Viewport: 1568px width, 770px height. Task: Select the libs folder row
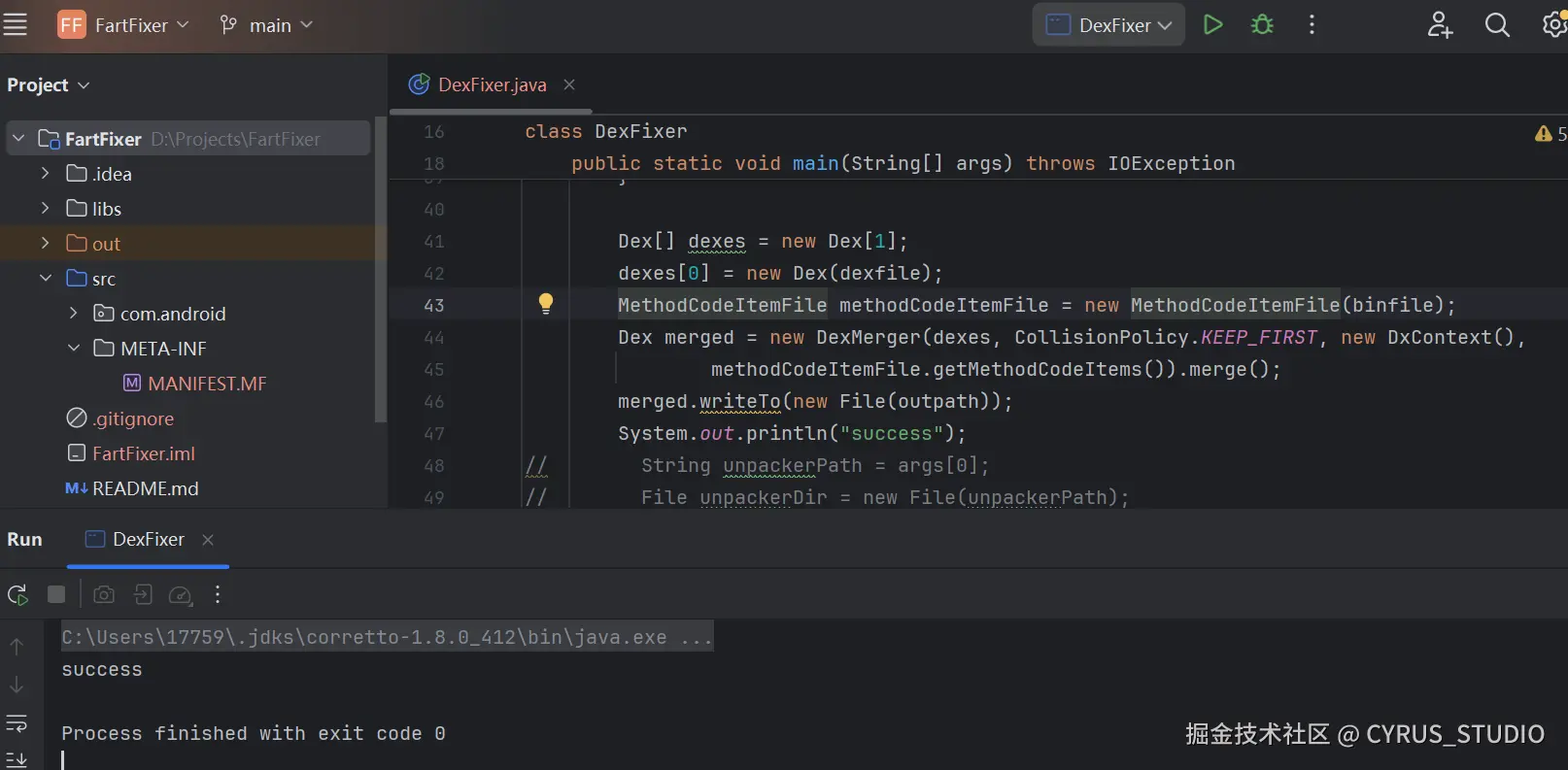click(x=188, y=209)
